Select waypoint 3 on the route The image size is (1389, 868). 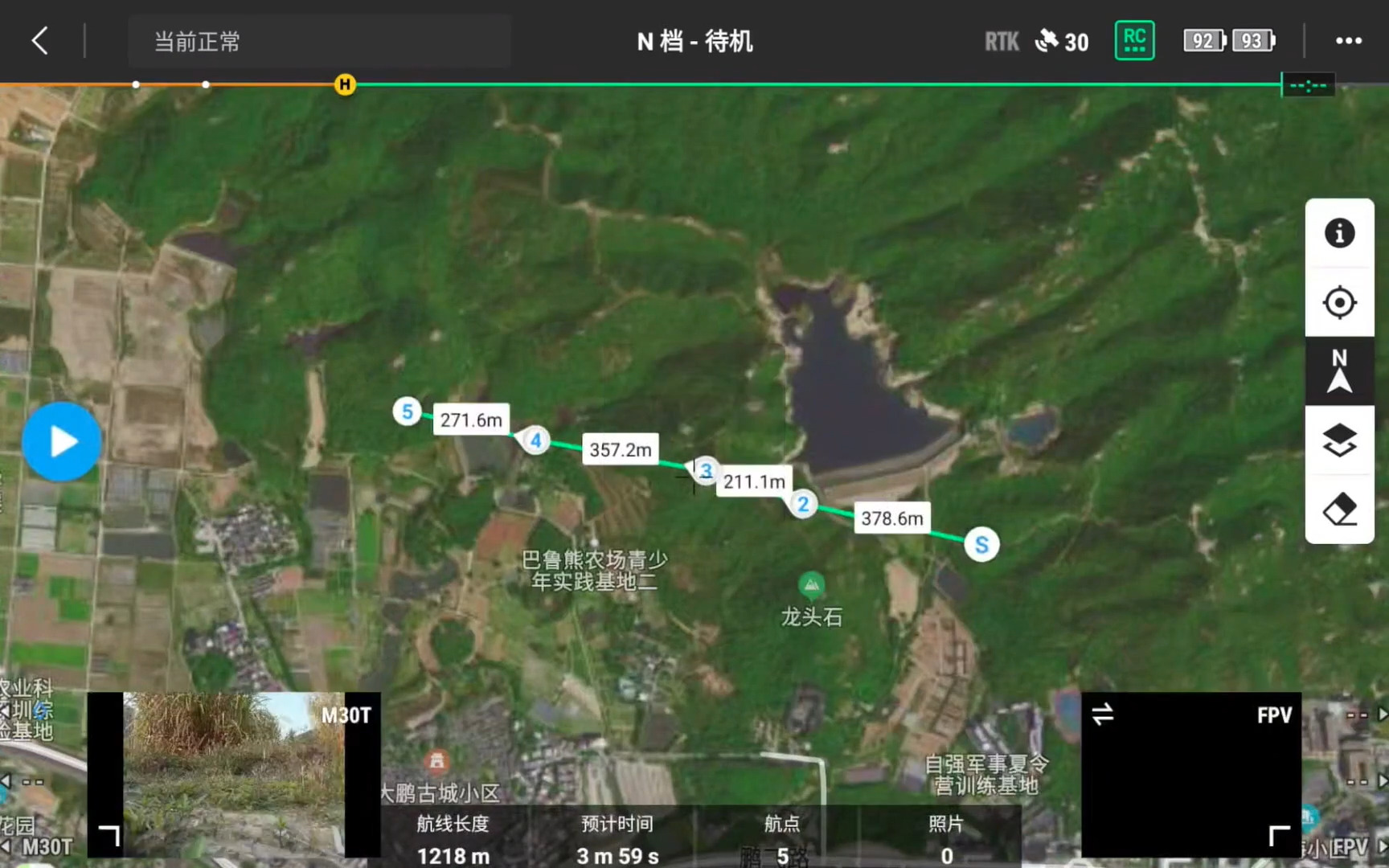(706, 471)
